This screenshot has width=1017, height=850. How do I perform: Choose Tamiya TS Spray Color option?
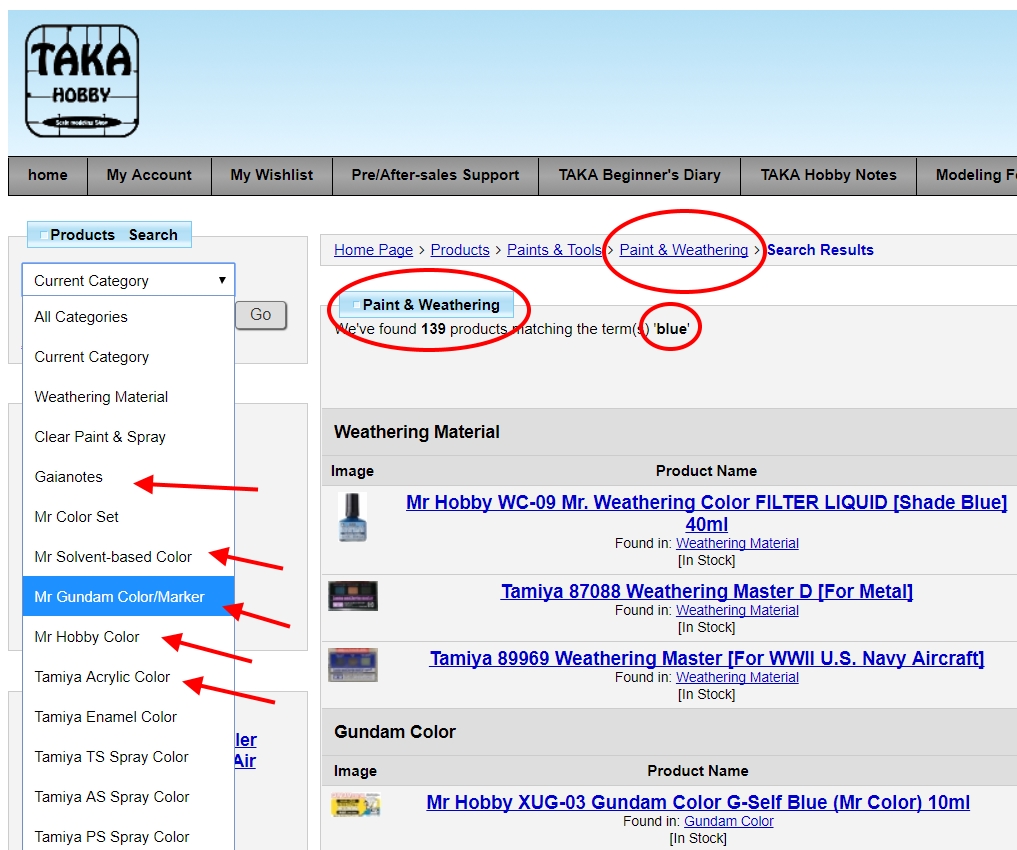tap(128, 757)
